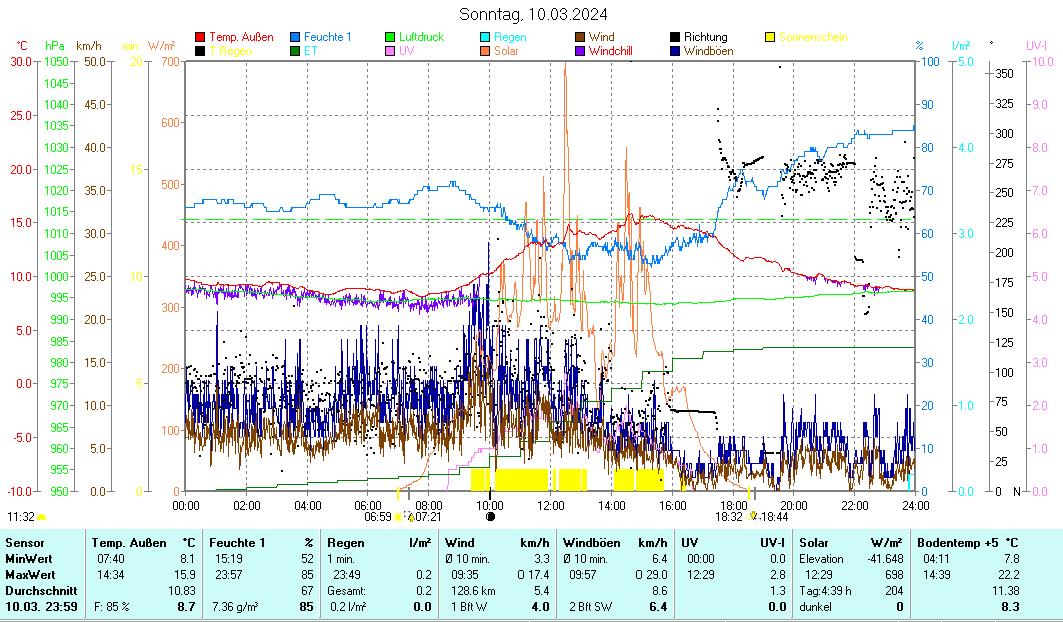The image size is (1063, 622).
Task: Click the cyan Regen legend square
Action: [x=486, y=38]
